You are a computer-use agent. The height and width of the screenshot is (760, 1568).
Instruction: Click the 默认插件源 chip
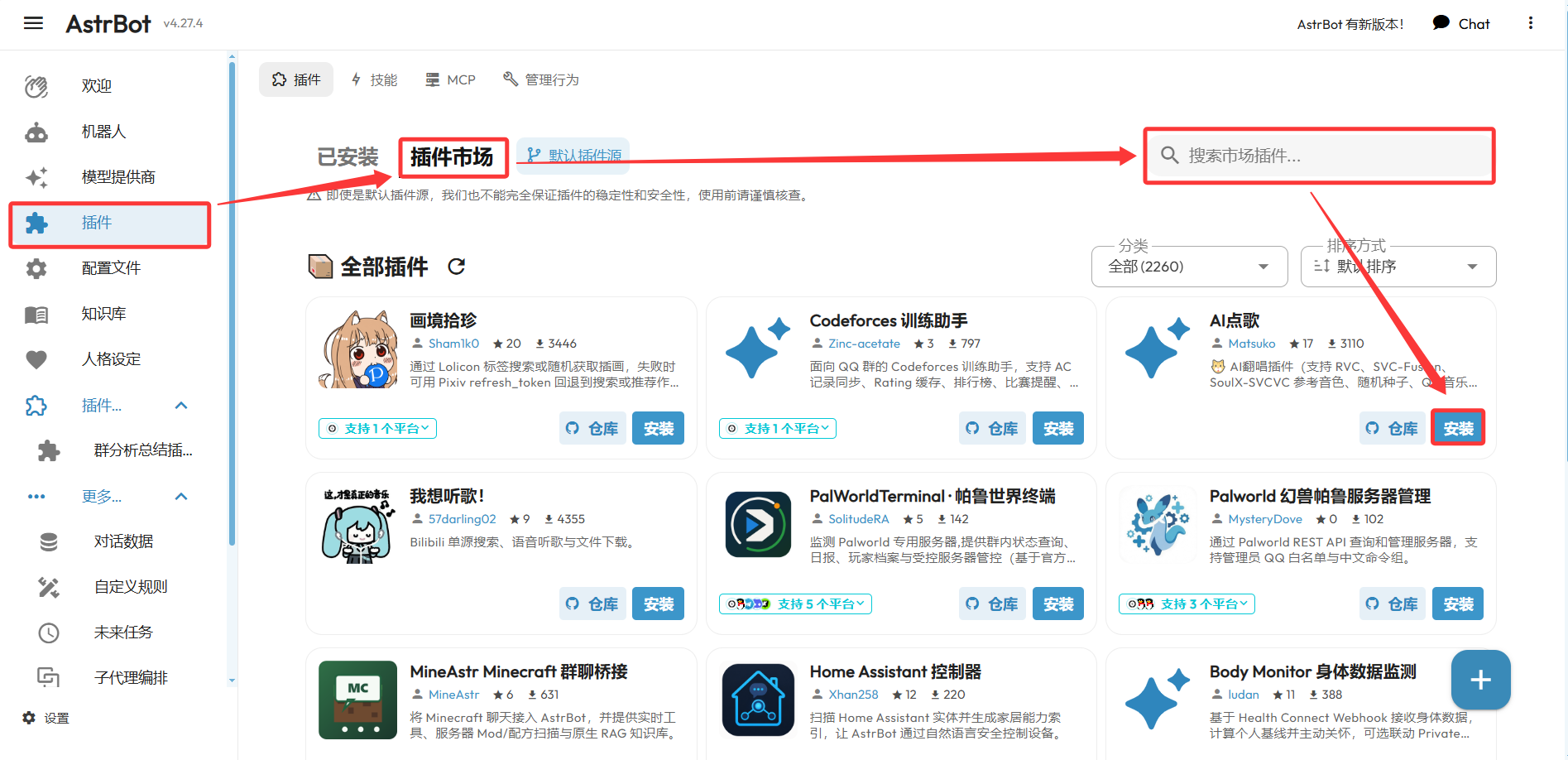(x=573, y=155)
